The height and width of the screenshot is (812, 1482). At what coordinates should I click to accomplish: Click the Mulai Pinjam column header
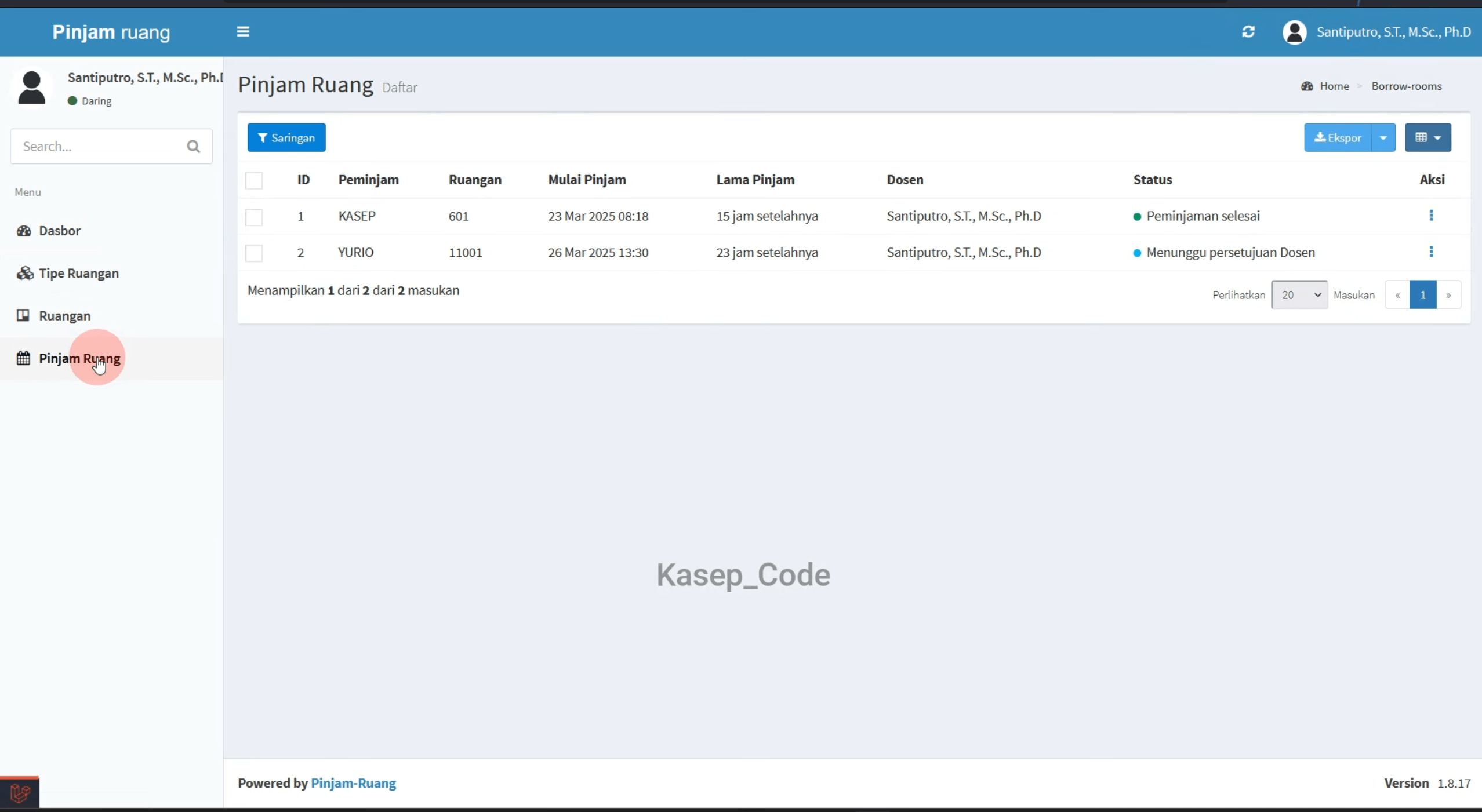click(587, 180)
